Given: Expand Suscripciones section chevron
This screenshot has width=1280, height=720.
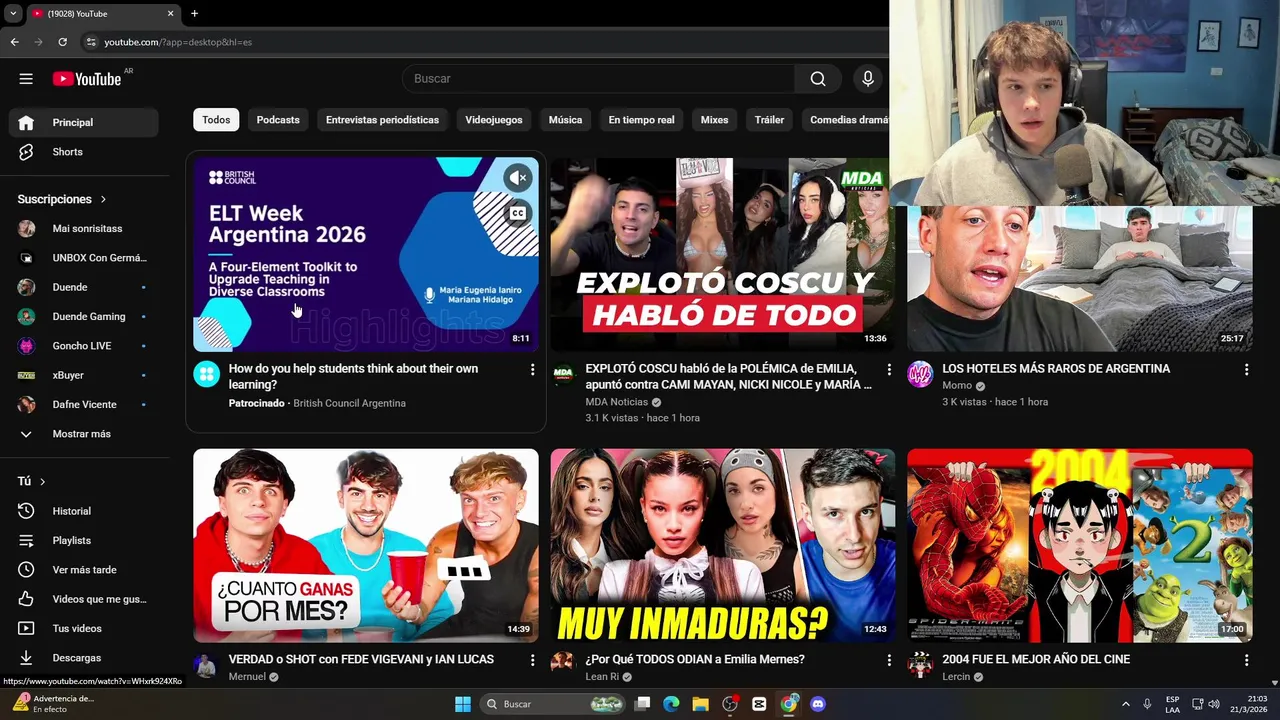Looking at the screenshot, I should (102, 199).
